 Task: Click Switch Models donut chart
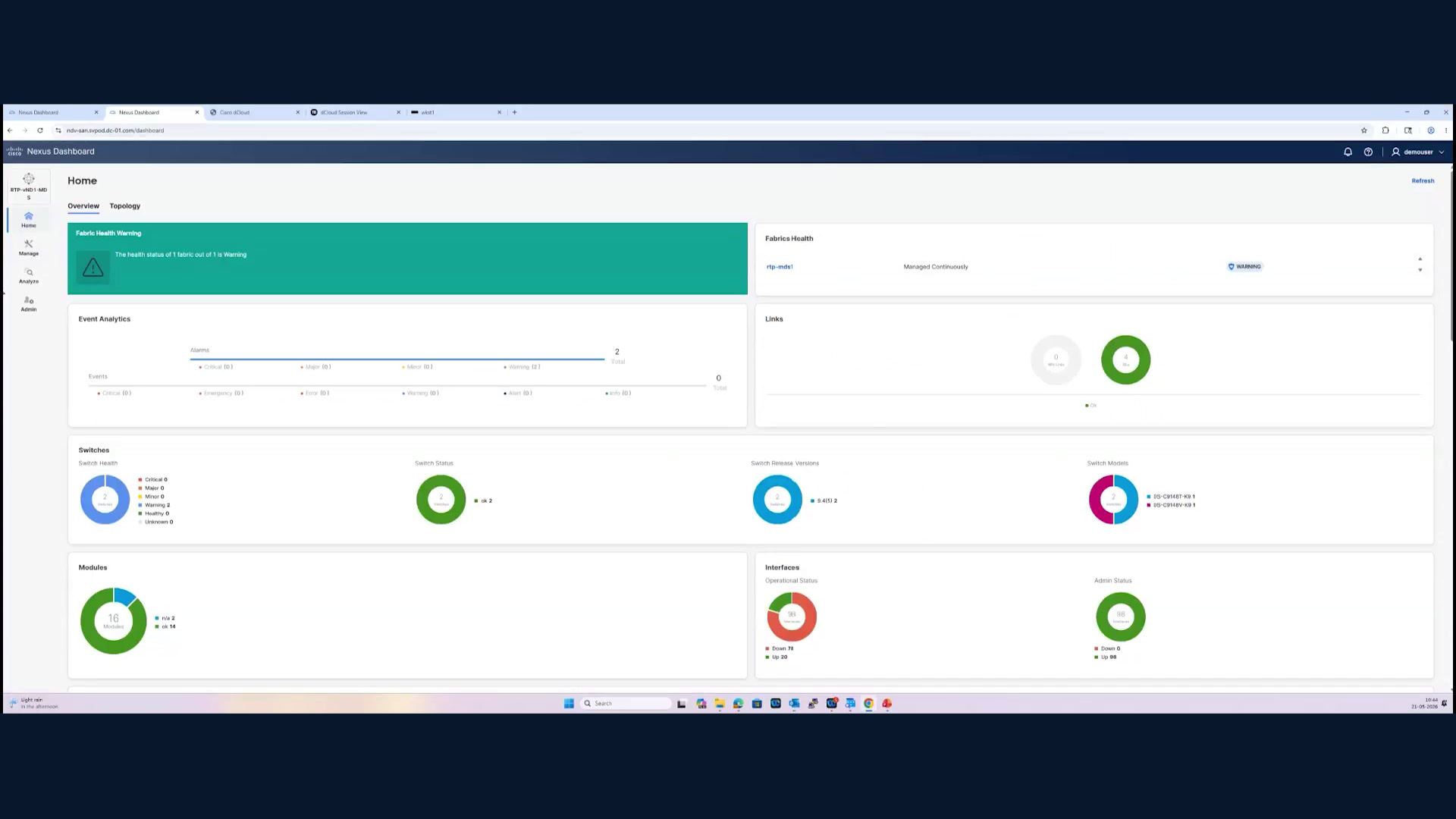[x=1113, y=500]
